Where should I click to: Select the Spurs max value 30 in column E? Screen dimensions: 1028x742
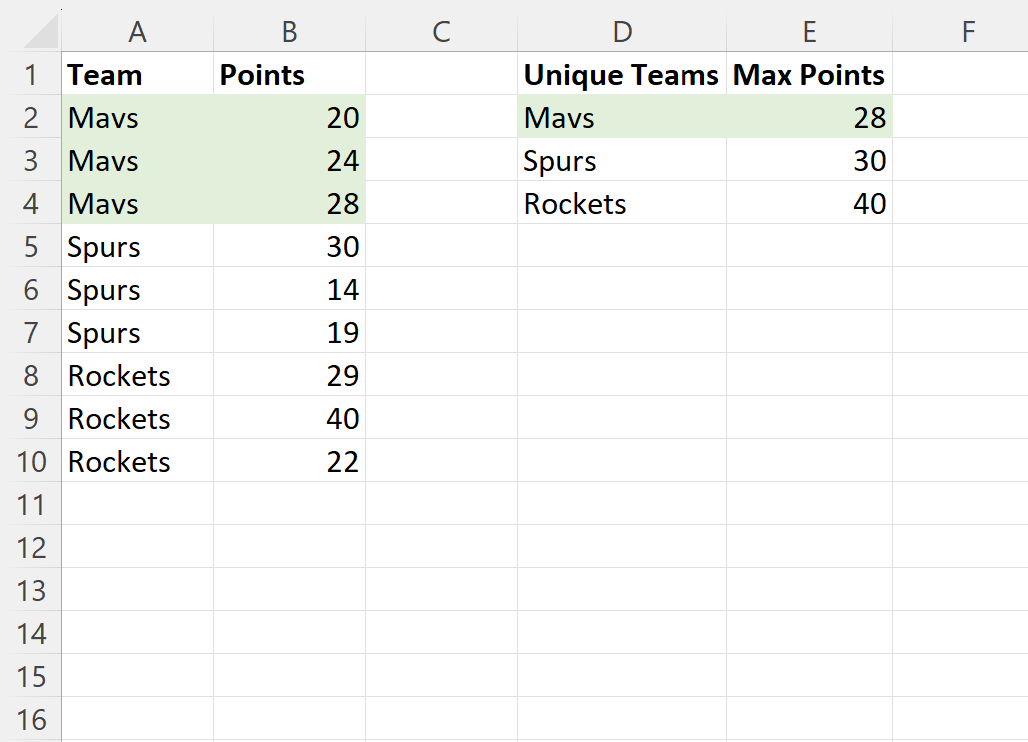pos(809,161)
